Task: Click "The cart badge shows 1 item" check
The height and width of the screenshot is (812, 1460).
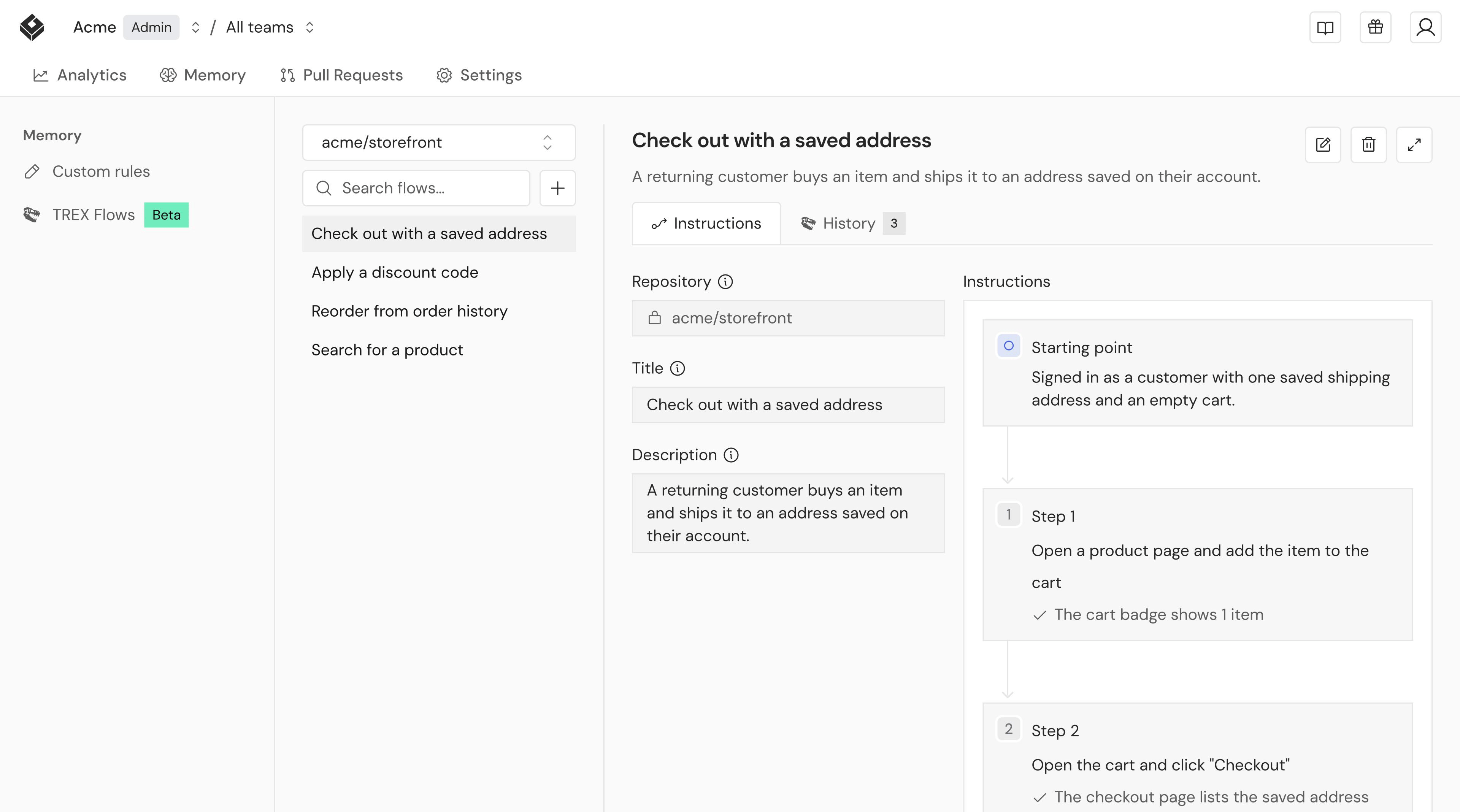Action: point(1148,615)
